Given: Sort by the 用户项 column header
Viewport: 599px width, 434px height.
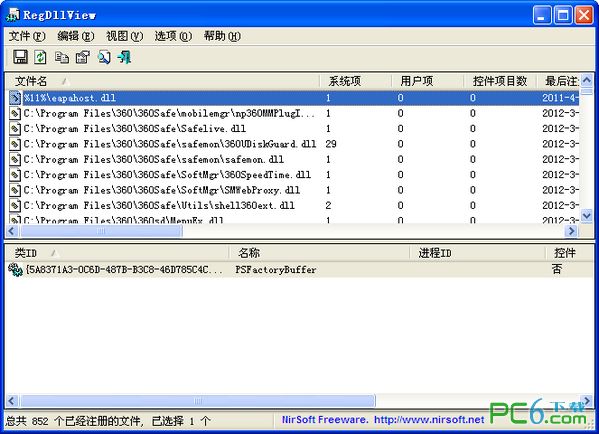Looking at the screenshot, I should point(428,81).
